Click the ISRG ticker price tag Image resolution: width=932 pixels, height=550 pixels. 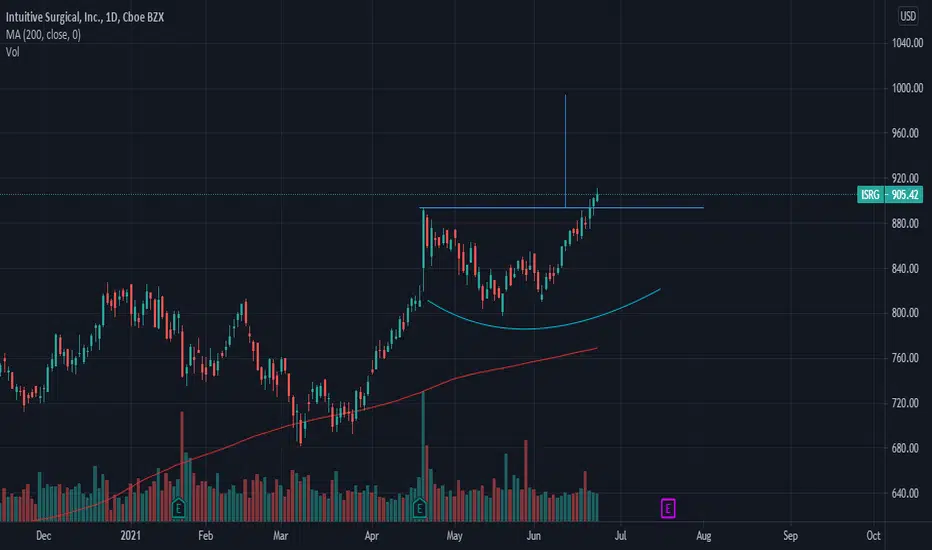pos(870,194)
